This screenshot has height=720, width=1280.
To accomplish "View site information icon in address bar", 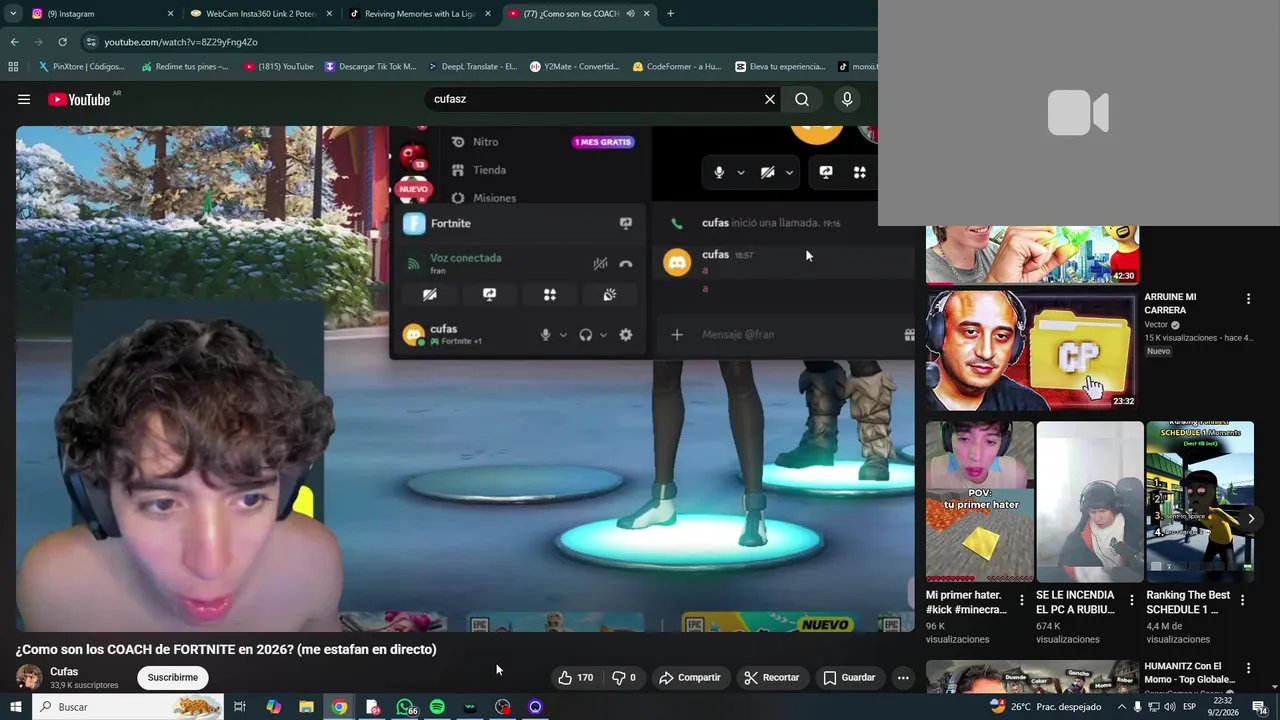I will 91,42.
